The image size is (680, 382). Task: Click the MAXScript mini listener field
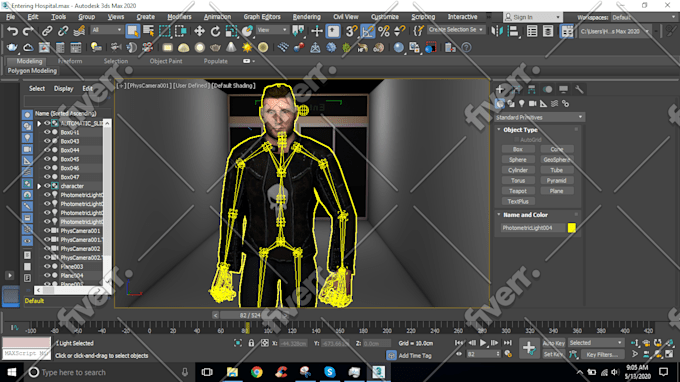pos(26,353)
